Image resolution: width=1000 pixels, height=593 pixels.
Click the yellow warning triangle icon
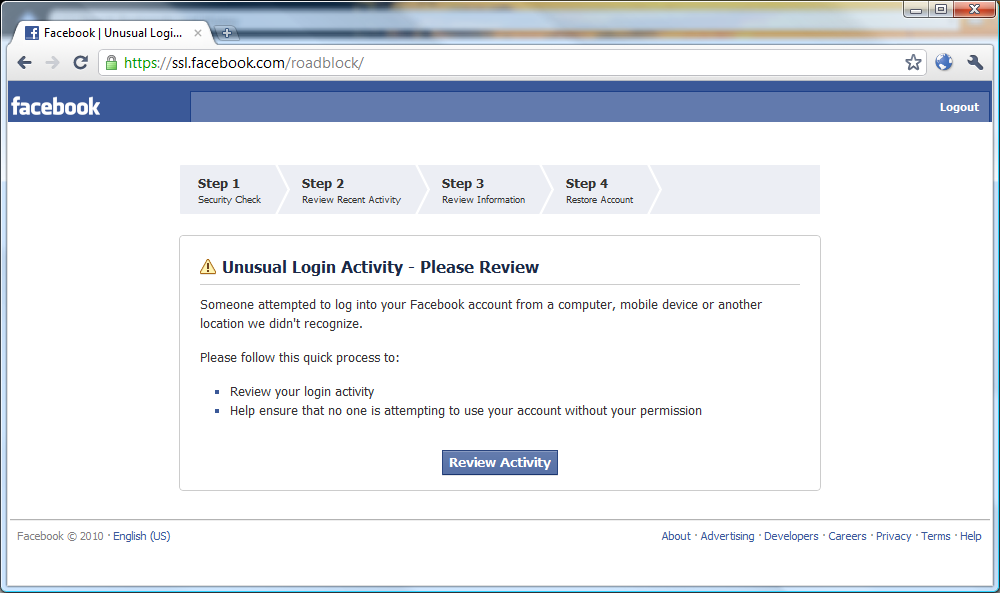(208, 267)
